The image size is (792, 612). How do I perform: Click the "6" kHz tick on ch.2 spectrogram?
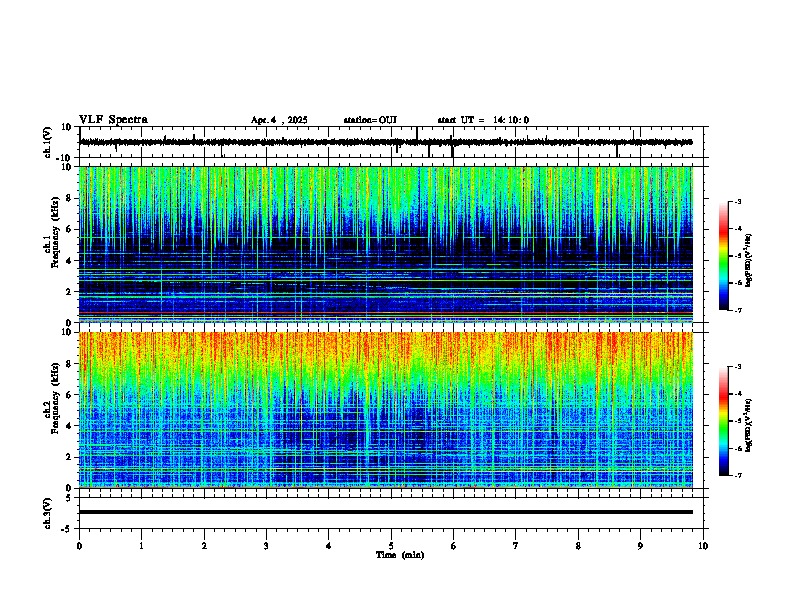(x=69, y=395)
